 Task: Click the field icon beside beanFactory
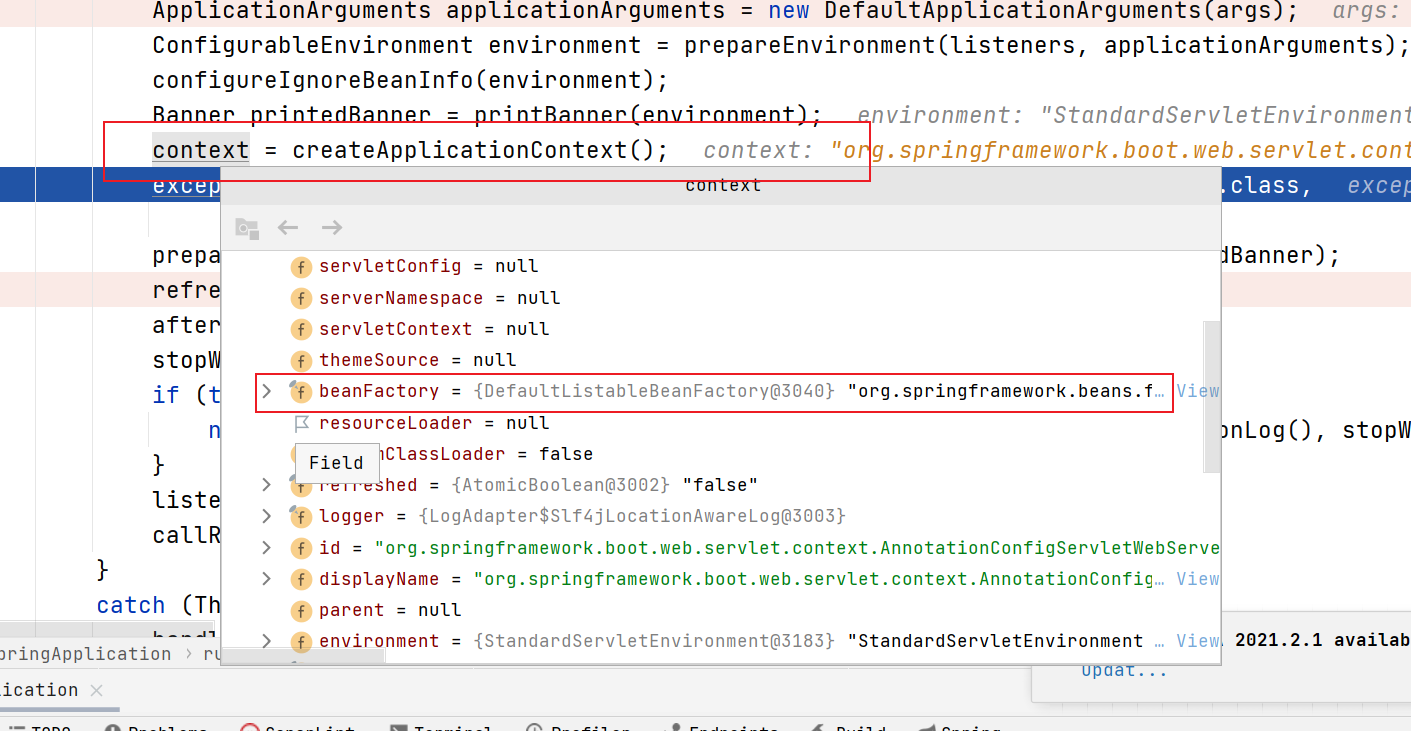point(301,392)
